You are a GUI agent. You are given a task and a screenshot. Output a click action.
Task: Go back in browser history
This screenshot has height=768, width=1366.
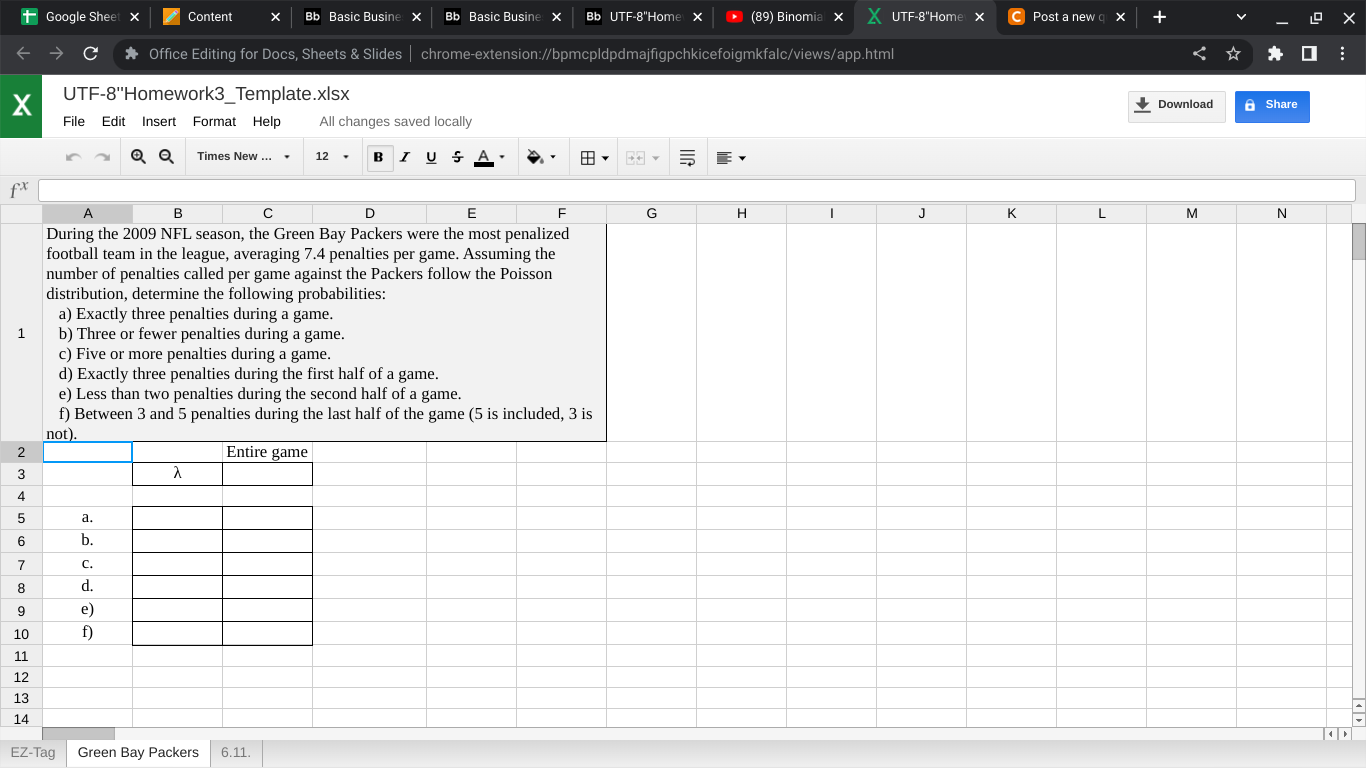23,54
